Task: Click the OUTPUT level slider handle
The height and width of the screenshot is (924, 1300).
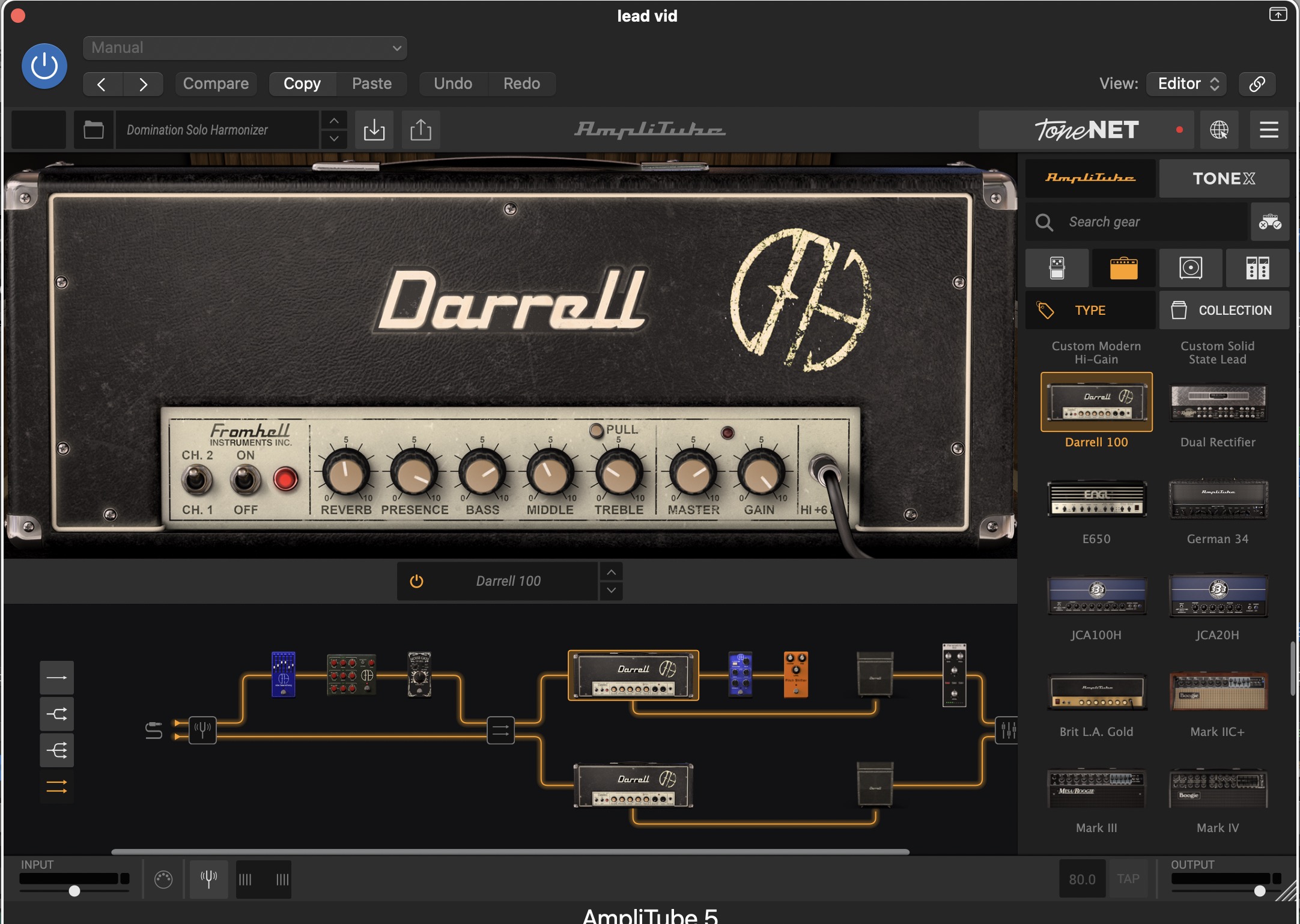Action: click(1260, 891)
